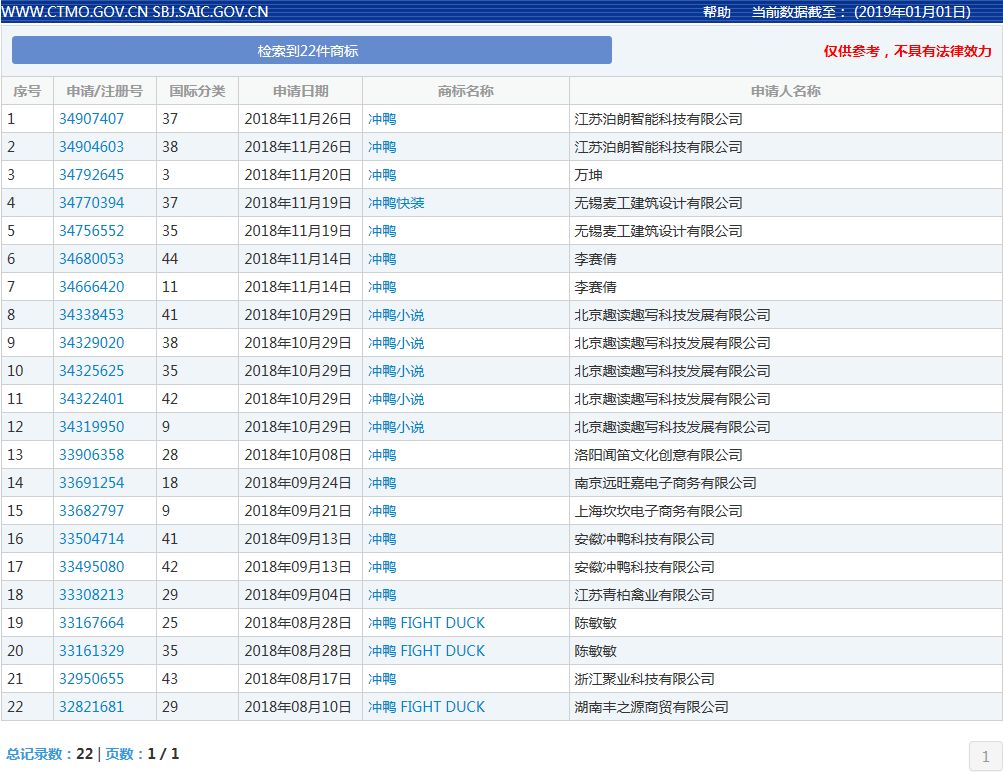Open registration number 34770394

pos(91,203)
